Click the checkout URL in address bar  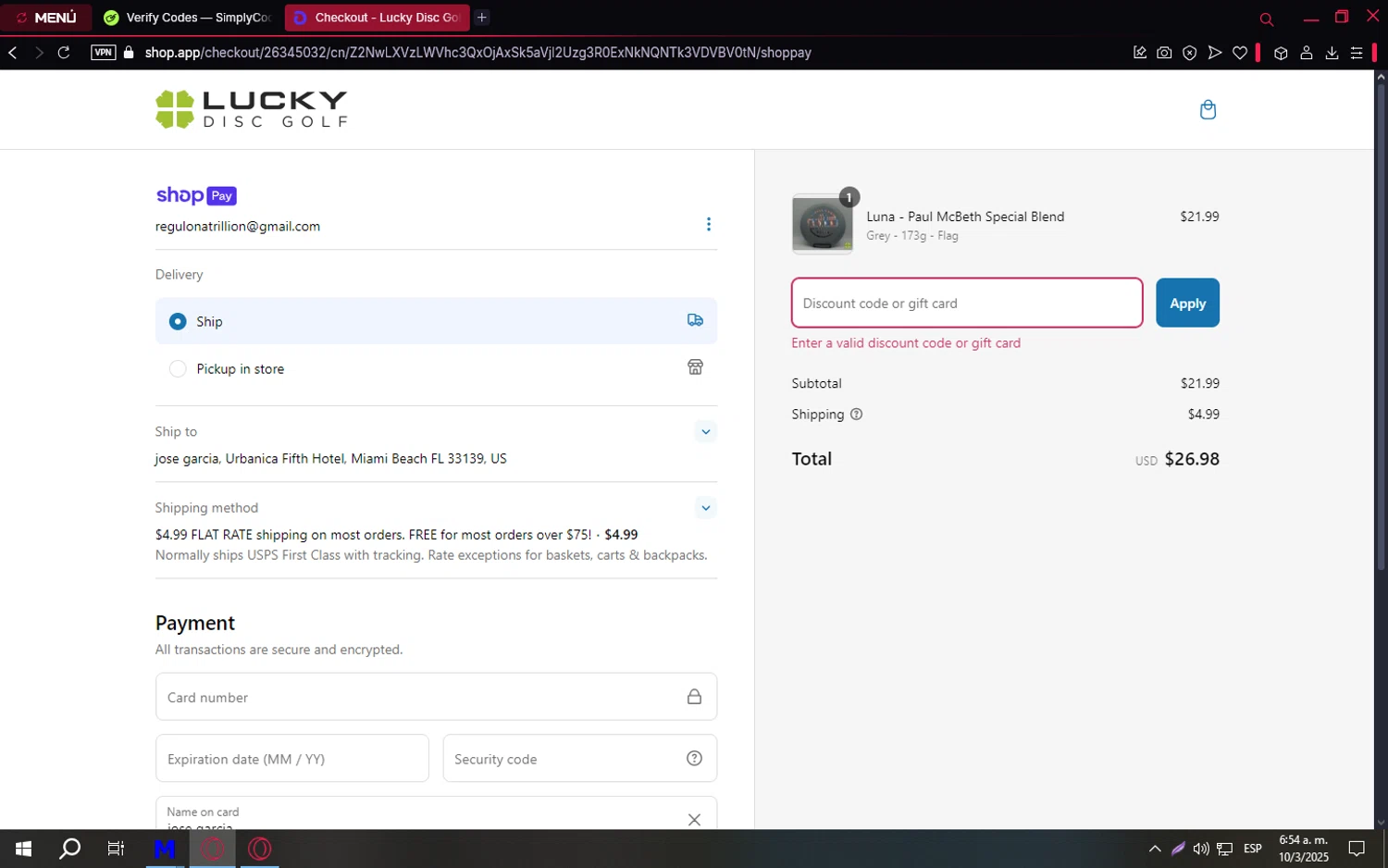tap(477, 53)
